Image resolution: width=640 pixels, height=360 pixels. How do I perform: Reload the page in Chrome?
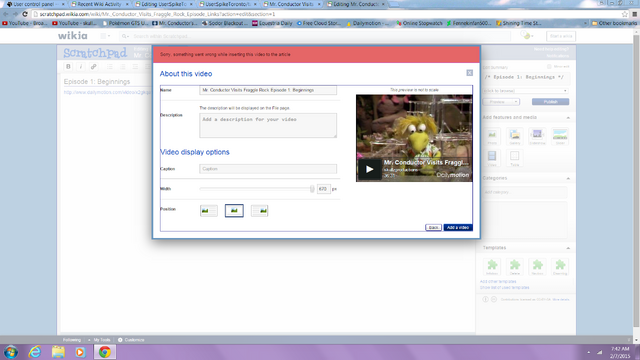25,14
